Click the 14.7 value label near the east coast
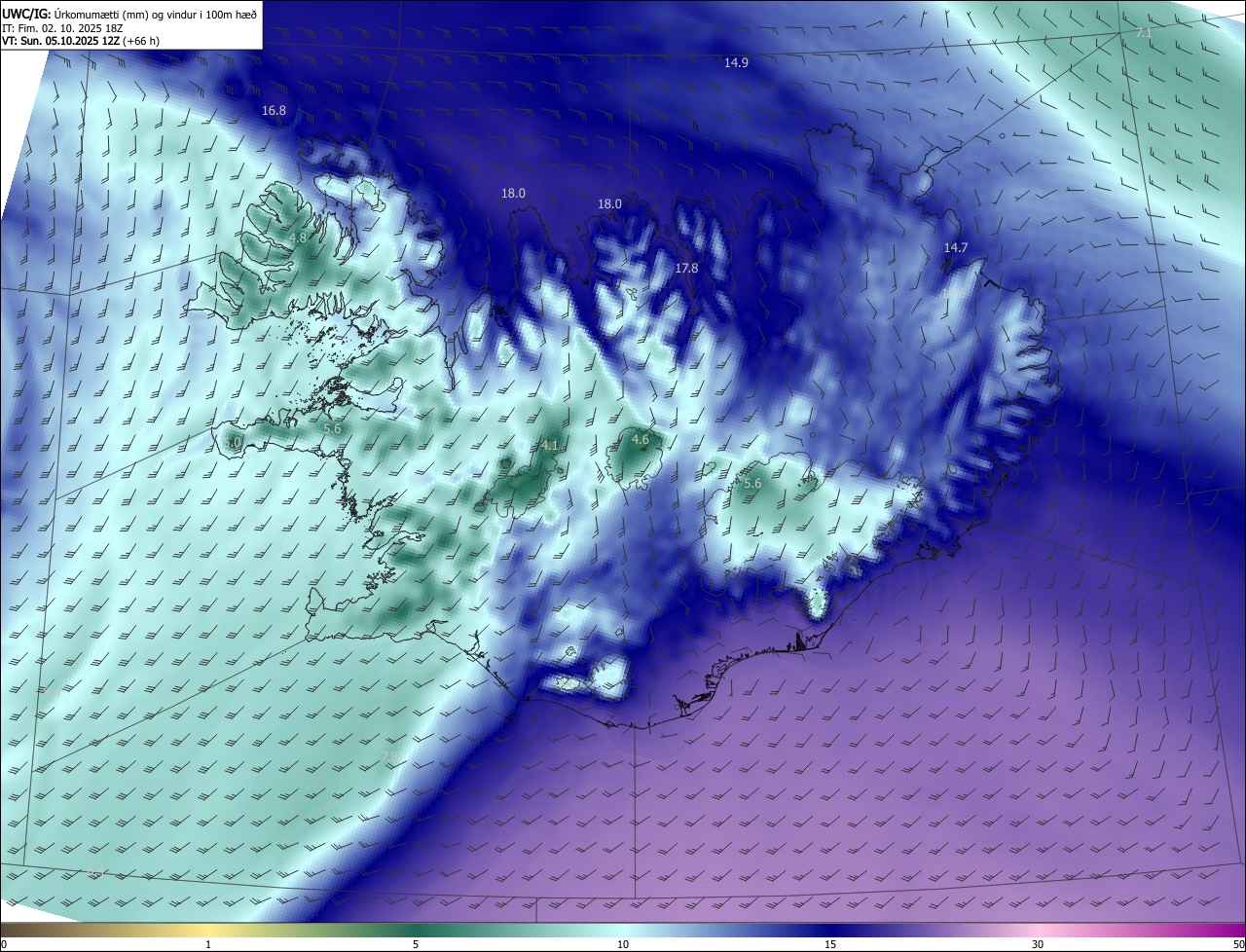The width and height of the screenshot is (1246, 952). click(x=956, y=248)
